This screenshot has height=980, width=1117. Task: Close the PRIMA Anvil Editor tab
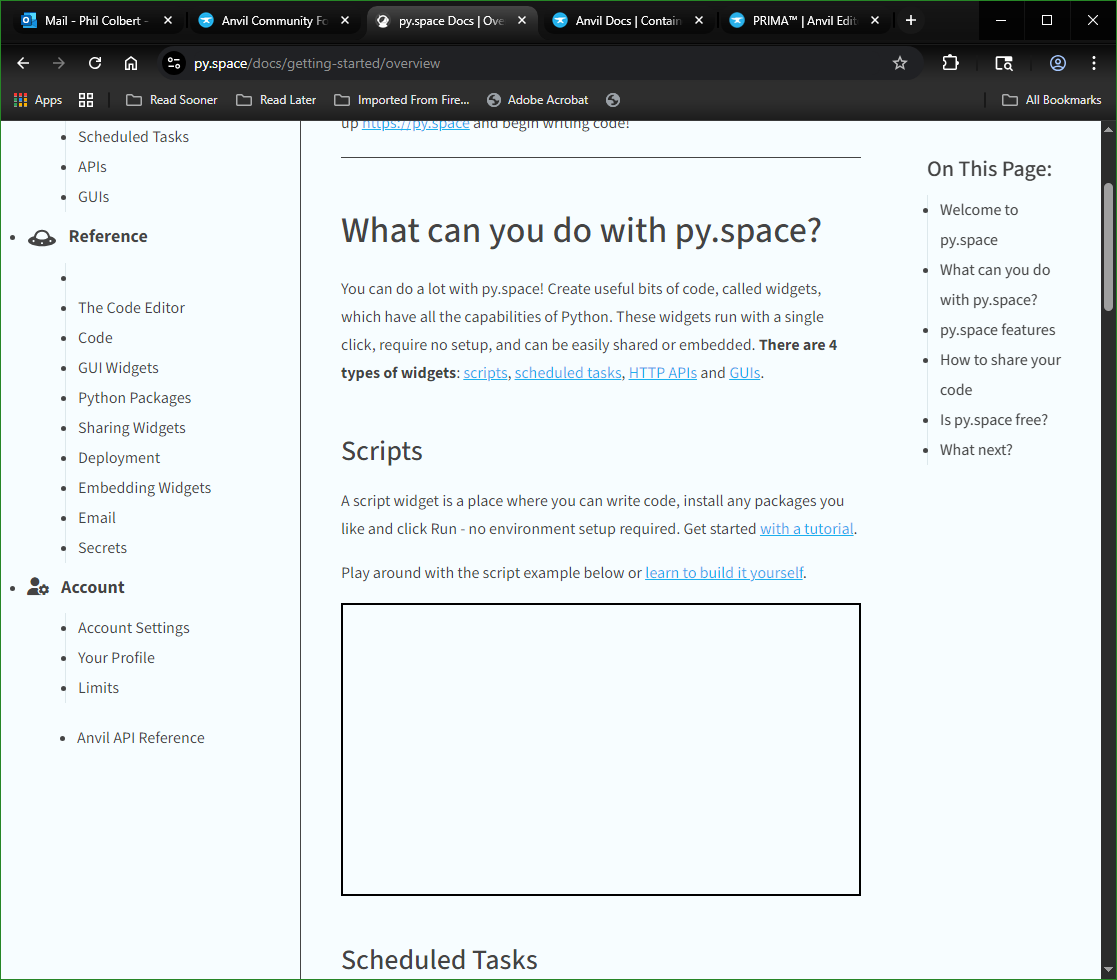click(875, 21)
